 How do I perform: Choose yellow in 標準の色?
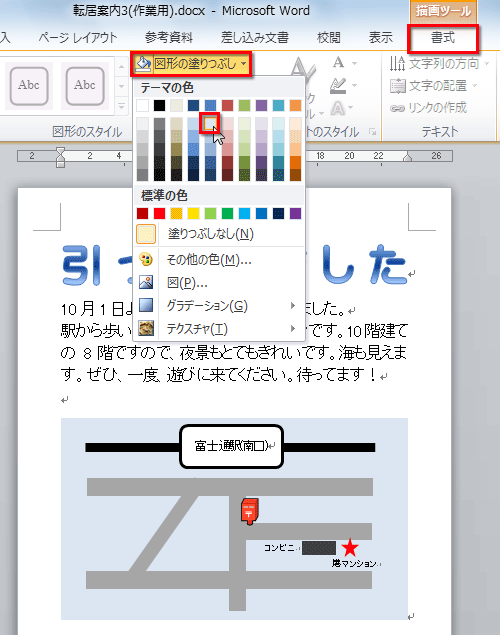(194, 213)
